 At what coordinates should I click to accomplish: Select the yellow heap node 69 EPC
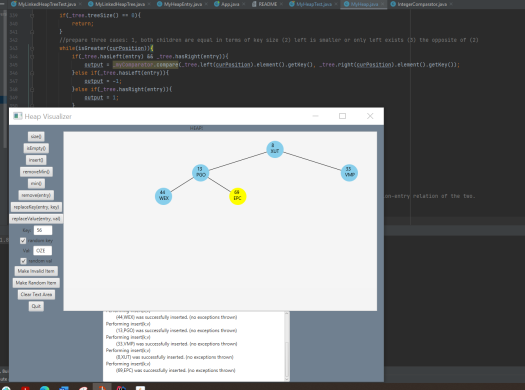tap(238, 196)
